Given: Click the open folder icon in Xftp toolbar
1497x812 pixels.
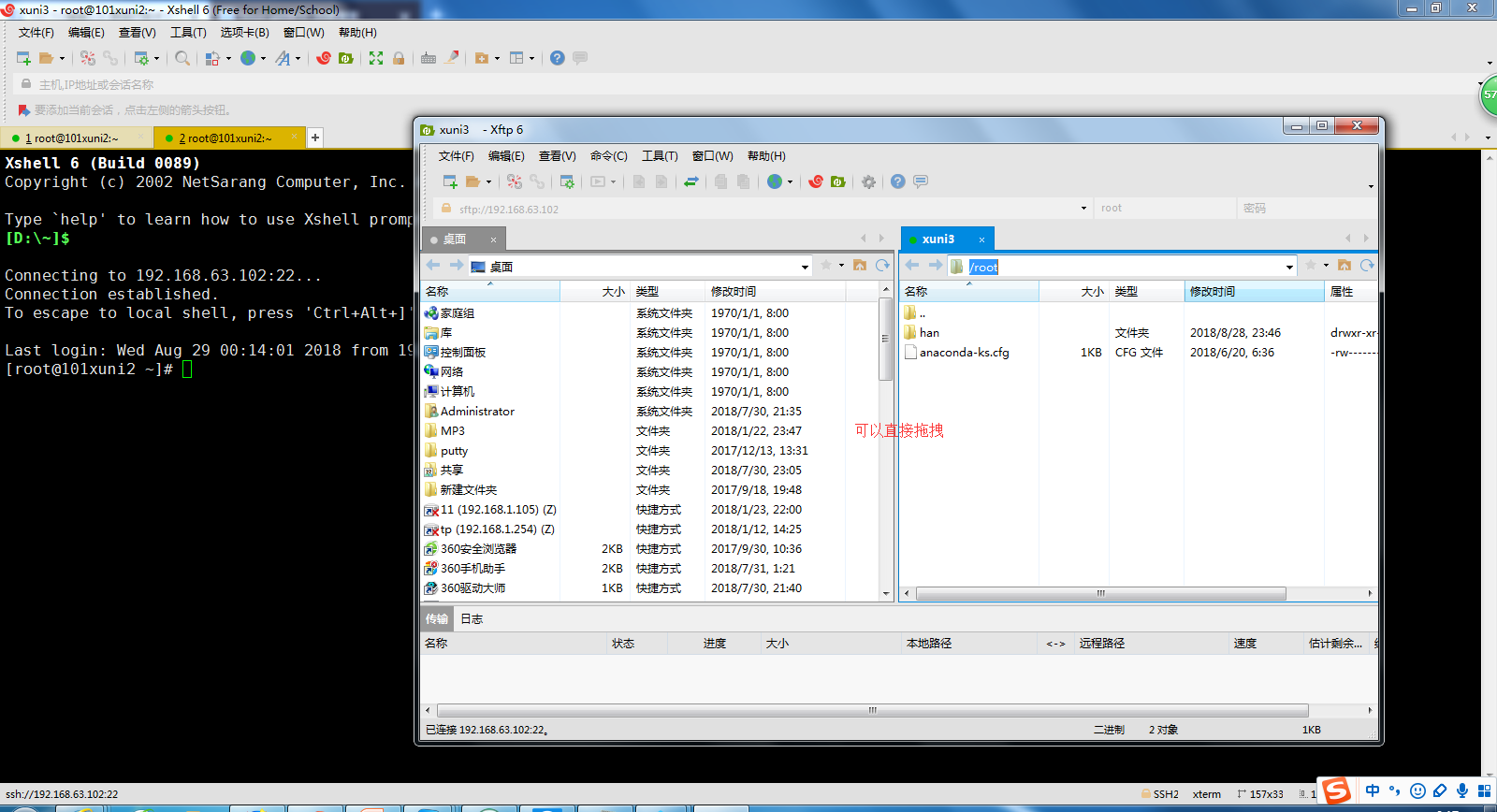Looking at the screenshot, I should coord(473,181).
